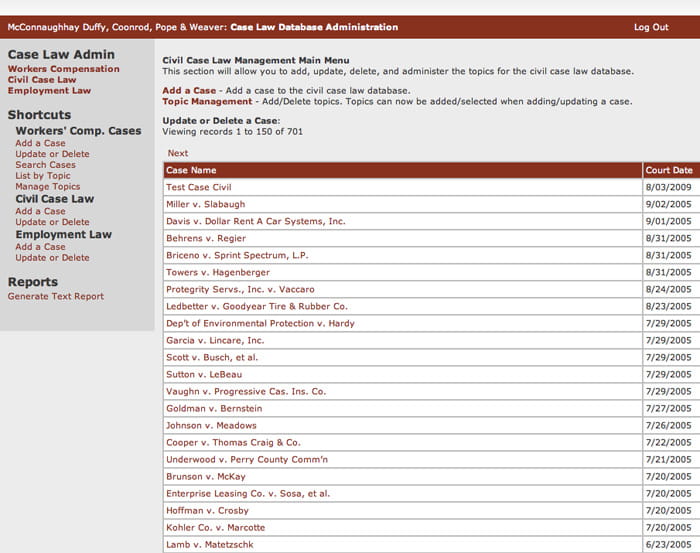Open Civil Case Law admin section
The image size is (700, 553).
pyautogui.click(x=42, y=79)
